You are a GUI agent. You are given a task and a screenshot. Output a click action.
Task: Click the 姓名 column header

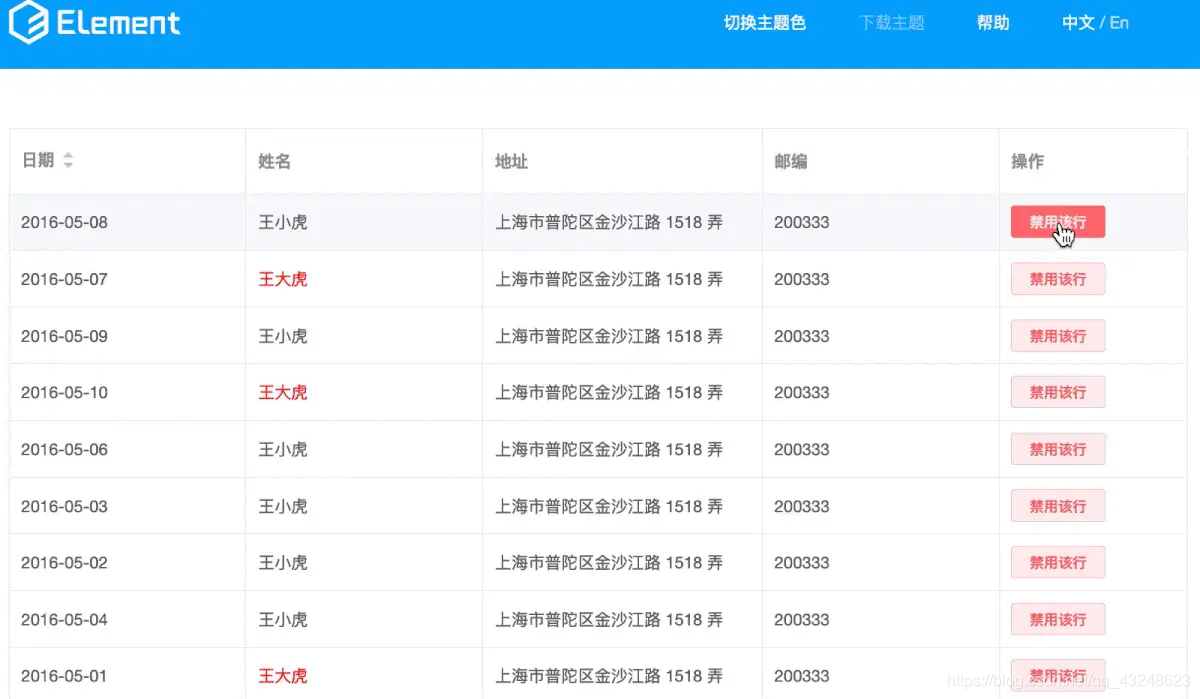click(x=274, y=160)
